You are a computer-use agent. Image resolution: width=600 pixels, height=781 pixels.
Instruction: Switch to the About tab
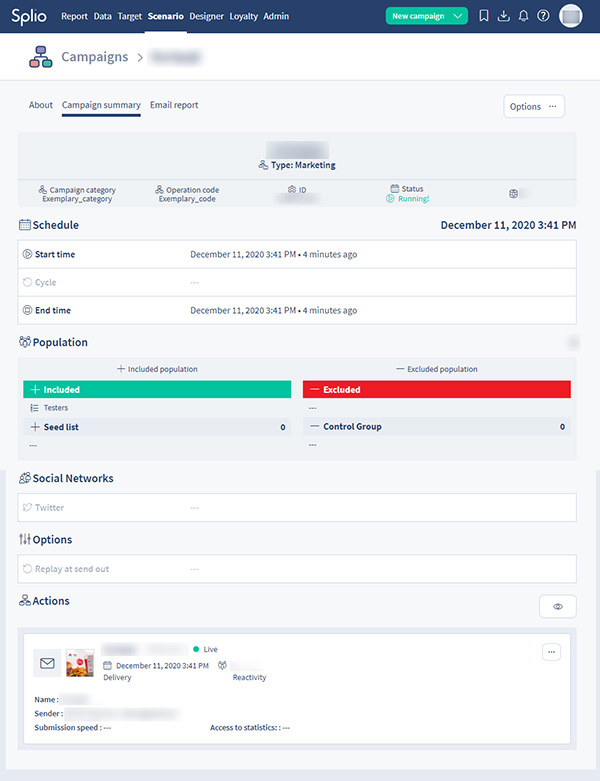click(x=41, y=105)
